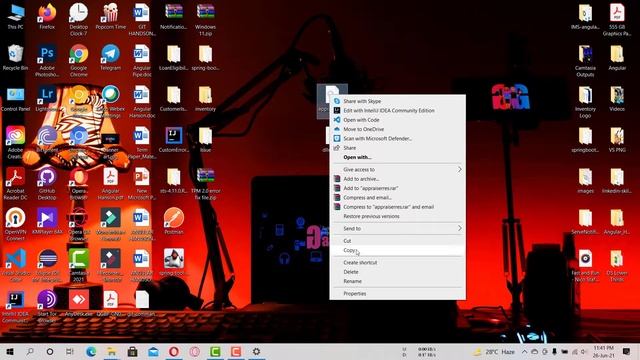Select Move to OneDrive
Viewport: 640px width, 360px height.
pyautogui.click(x=398, y=129)
